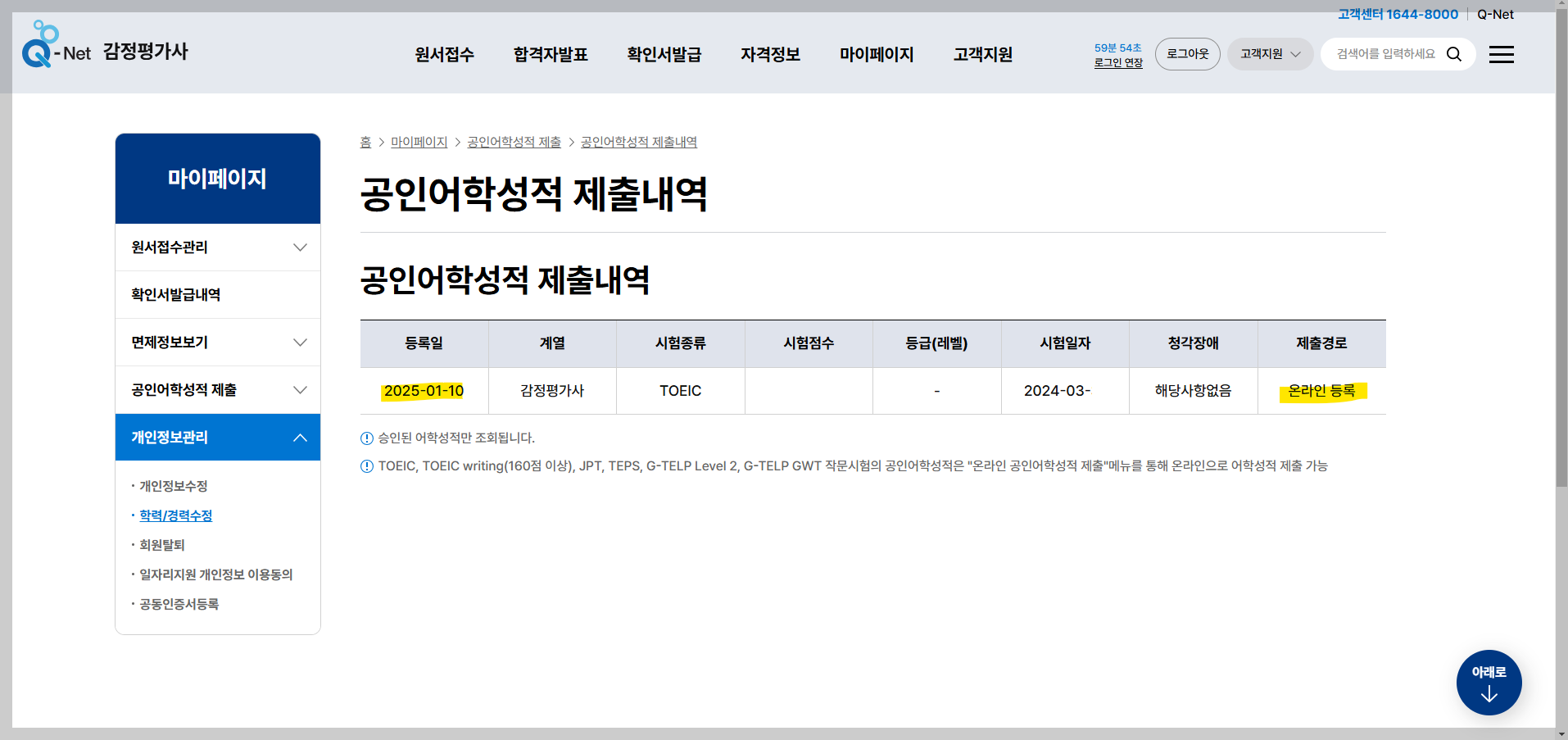Click the 청각장애 column header
1568x740 pixels.
point(1194,343)
